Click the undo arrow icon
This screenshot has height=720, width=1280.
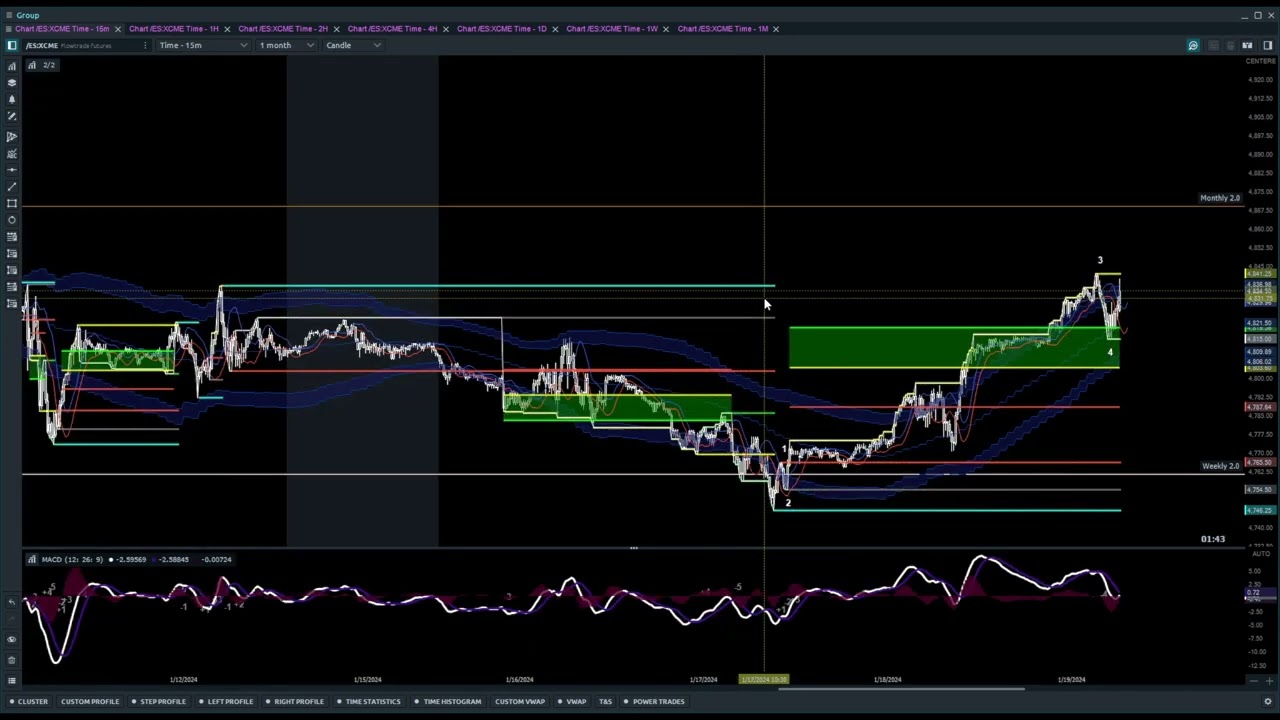pyautogui.click(x=12, y=603)
